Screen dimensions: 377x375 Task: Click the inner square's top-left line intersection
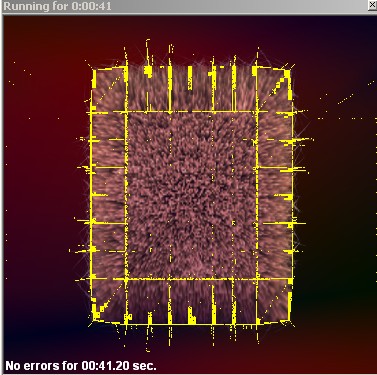click(x=126, y=112)
